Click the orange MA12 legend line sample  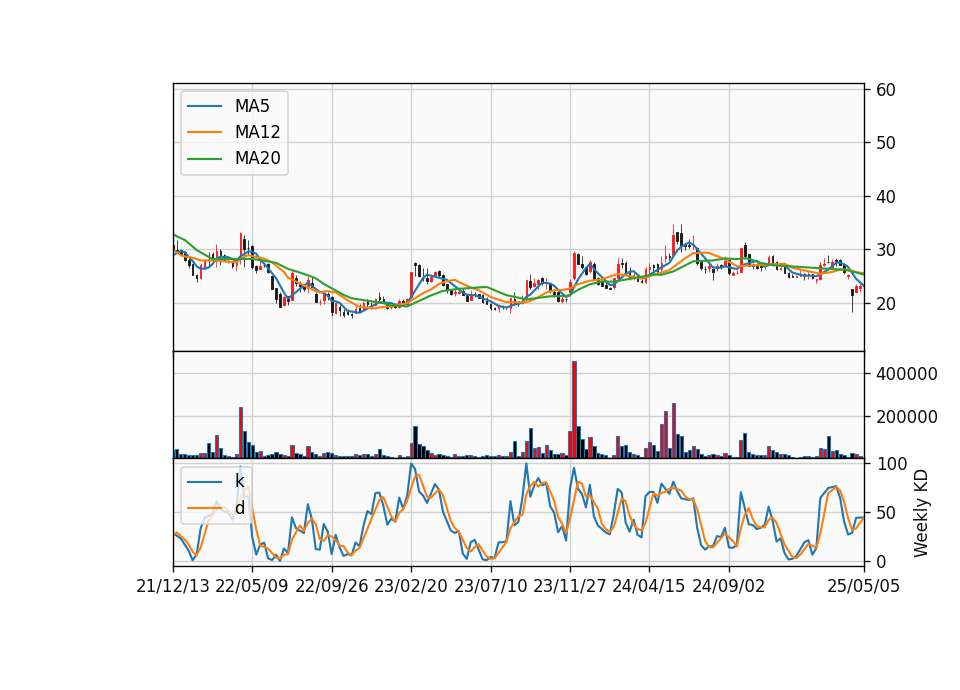click(x=204, y=132)
